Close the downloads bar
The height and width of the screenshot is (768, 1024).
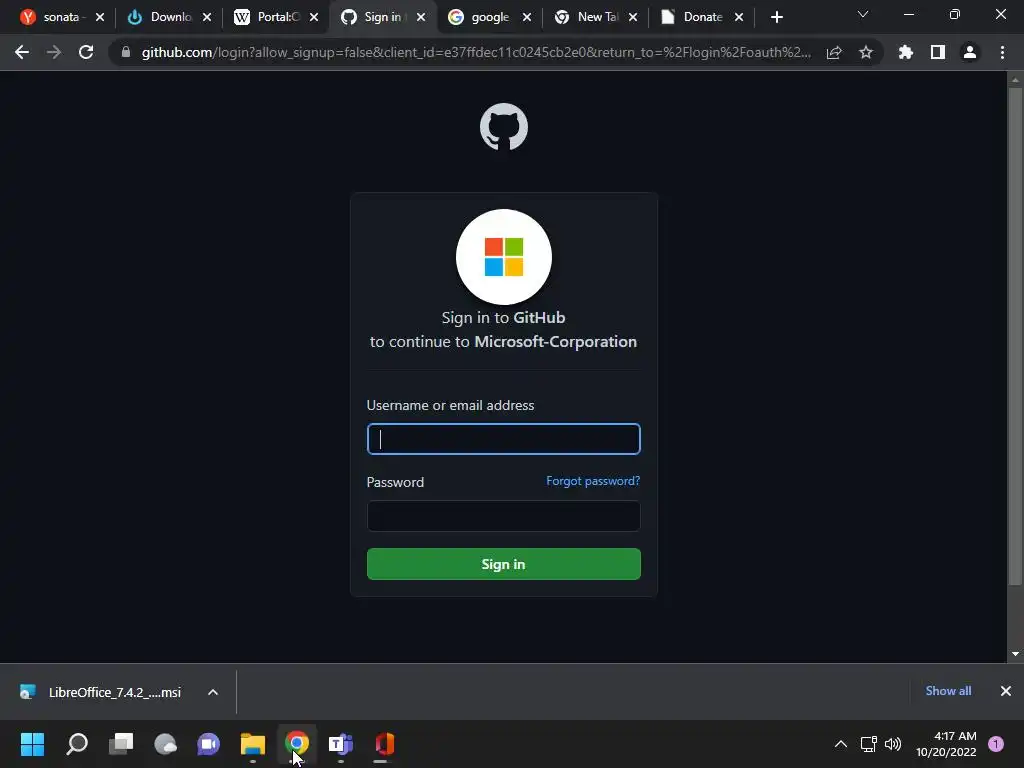[x=1006, y=691]
